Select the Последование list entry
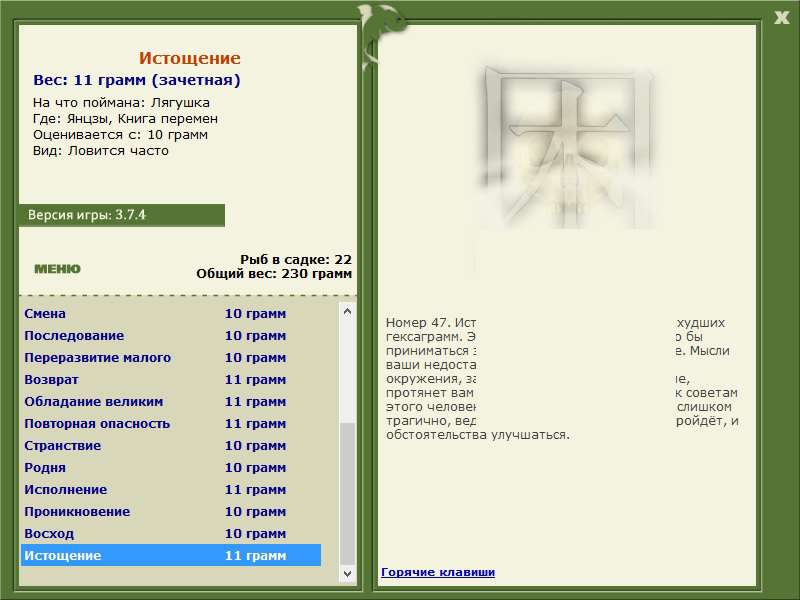800x600 pixels. pyautogui.click(x=171, y=336)
